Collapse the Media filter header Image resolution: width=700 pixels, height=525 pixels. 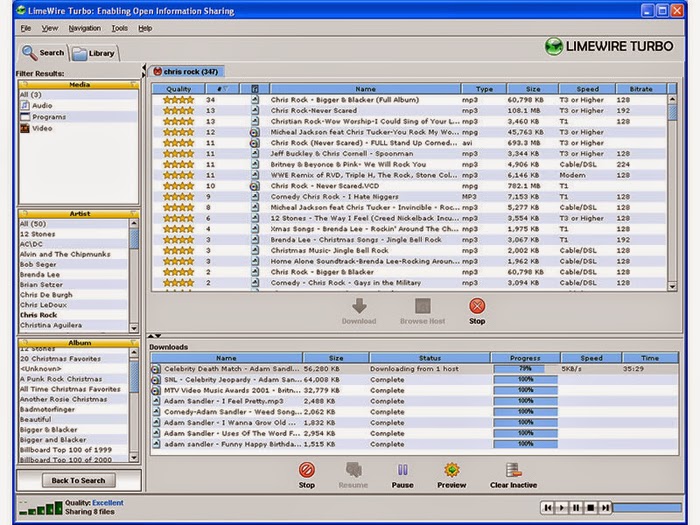[x=79, y=84]
